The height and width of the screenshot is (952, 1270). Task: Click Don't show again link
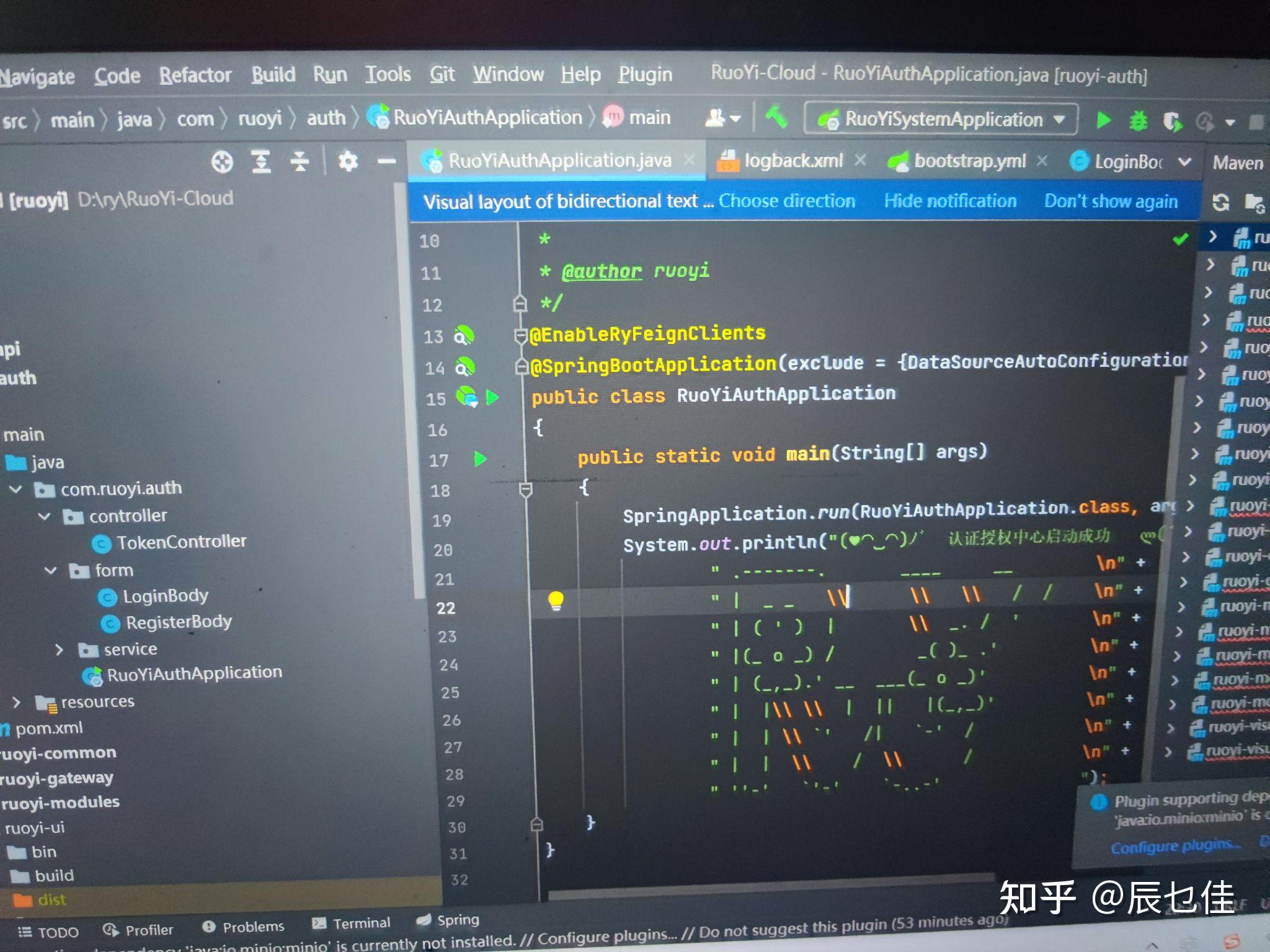pos(1110,201)
